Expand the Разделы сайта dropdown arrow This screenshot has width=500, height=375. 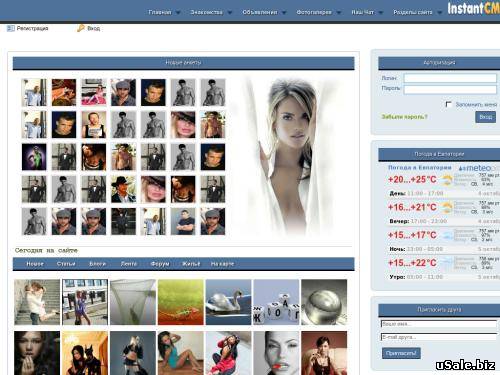coord(439,13)
